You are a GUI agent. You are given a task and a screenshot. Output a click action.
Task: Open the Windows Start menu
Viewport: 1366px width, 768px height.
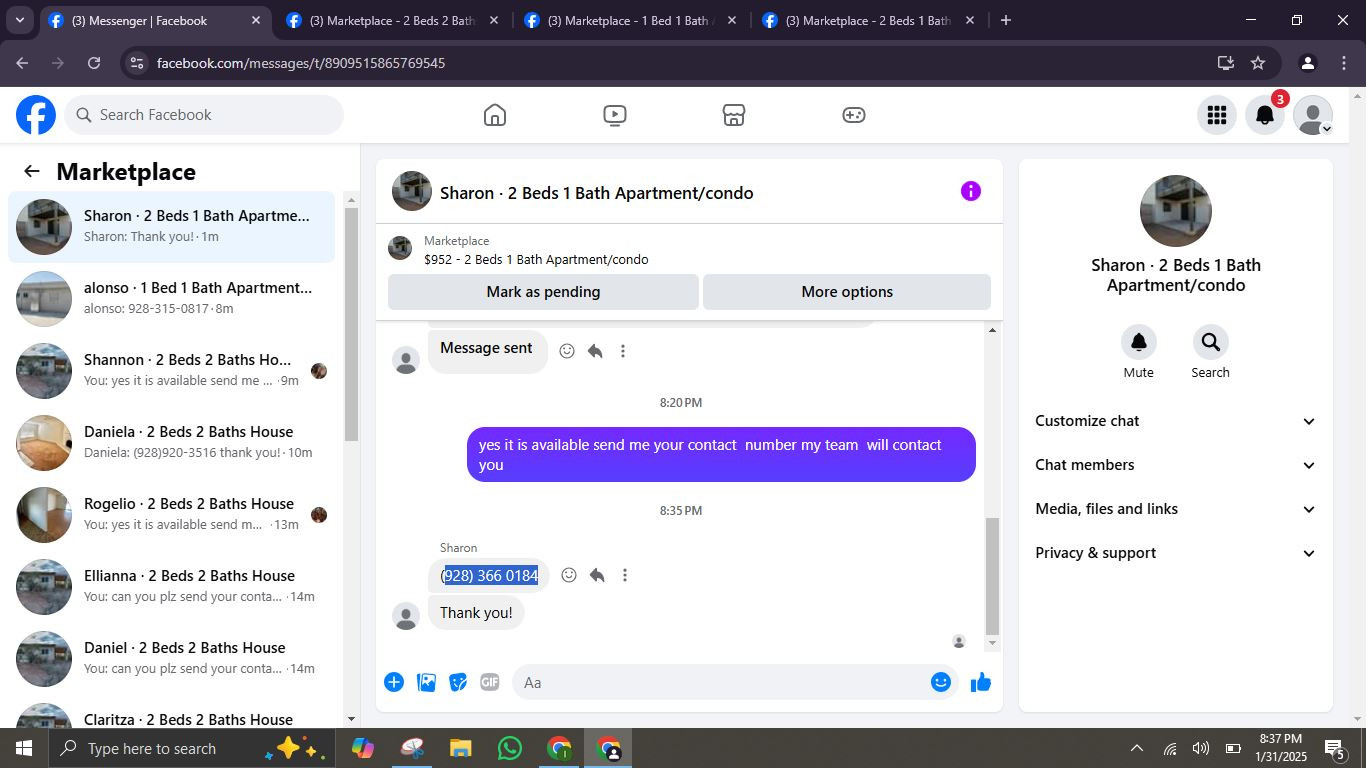pyautogui.click(x=24, y=748)
